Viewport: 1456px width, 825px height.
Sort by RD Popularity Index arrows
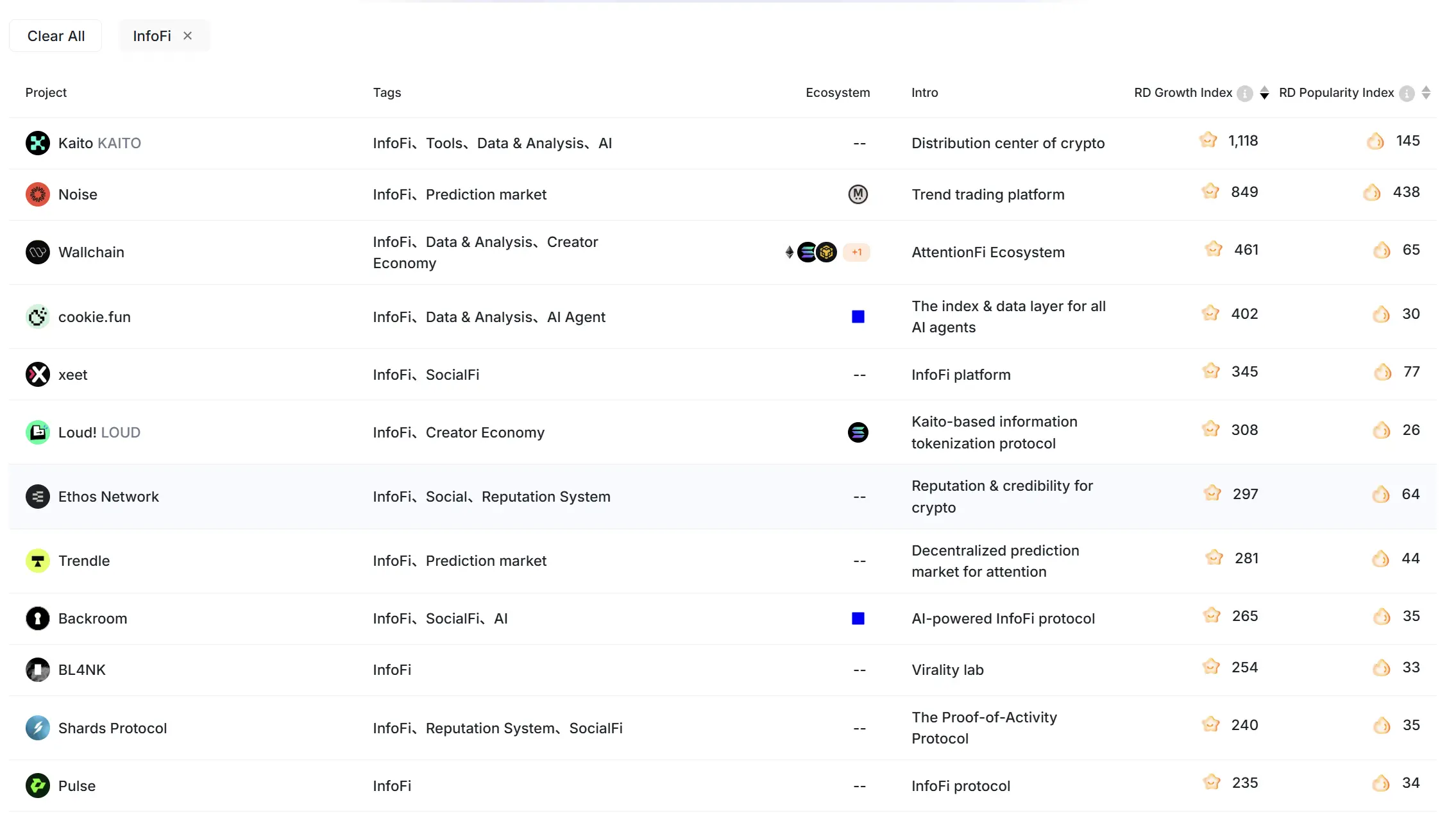(1425, 93)
